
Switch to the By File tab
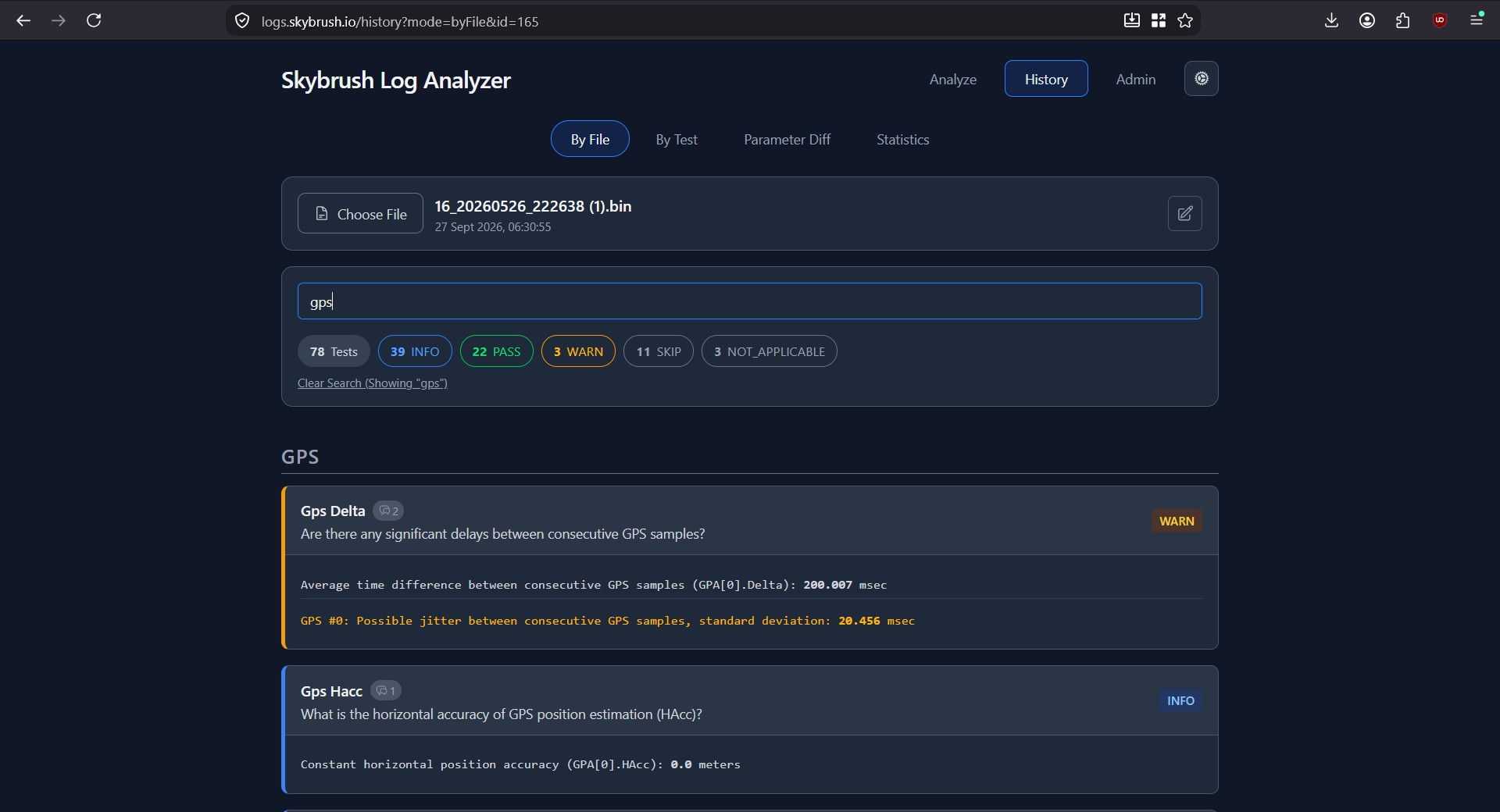click(590, 139)
